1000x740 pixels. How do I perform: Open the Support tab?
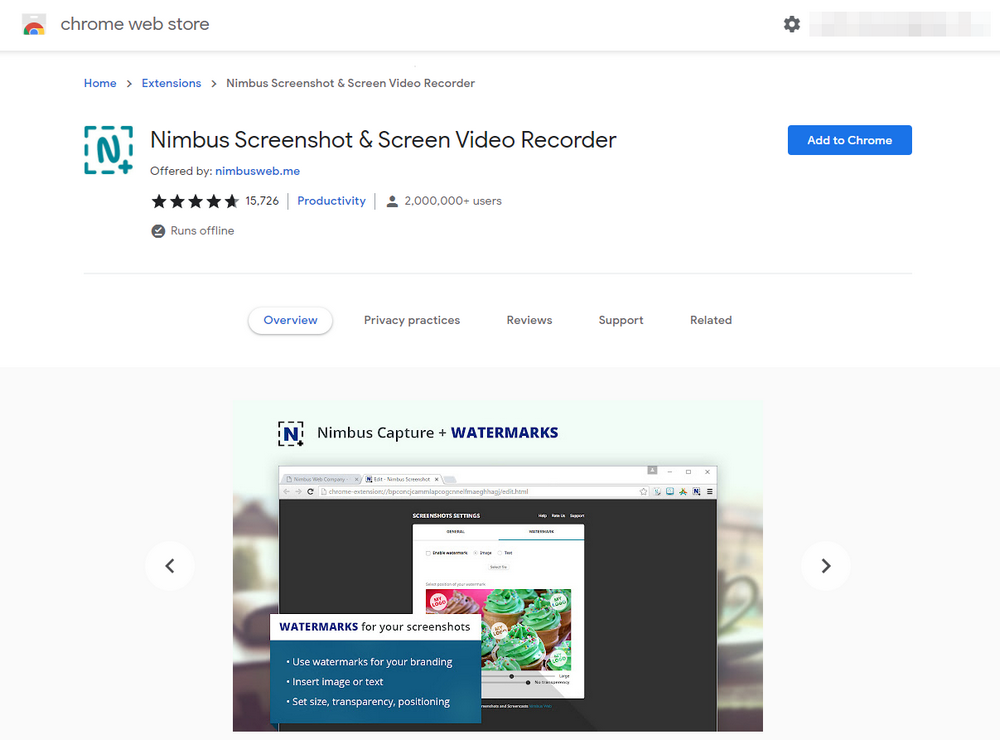click(621, 320)
